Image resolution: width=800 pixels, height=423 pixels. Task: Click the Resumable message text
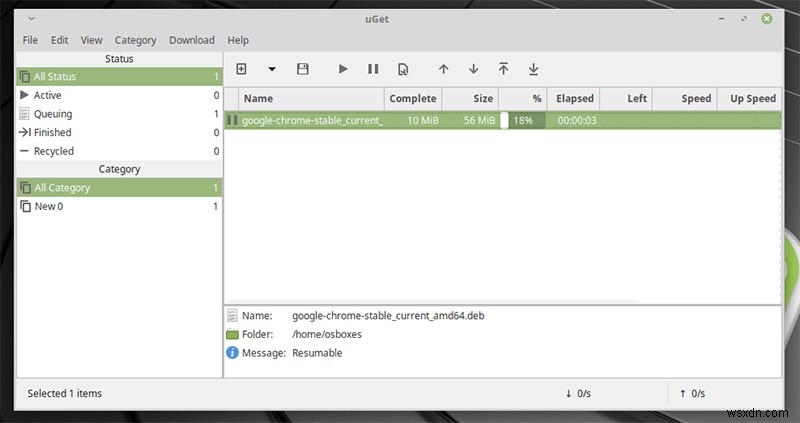click(x=317, y=353)
